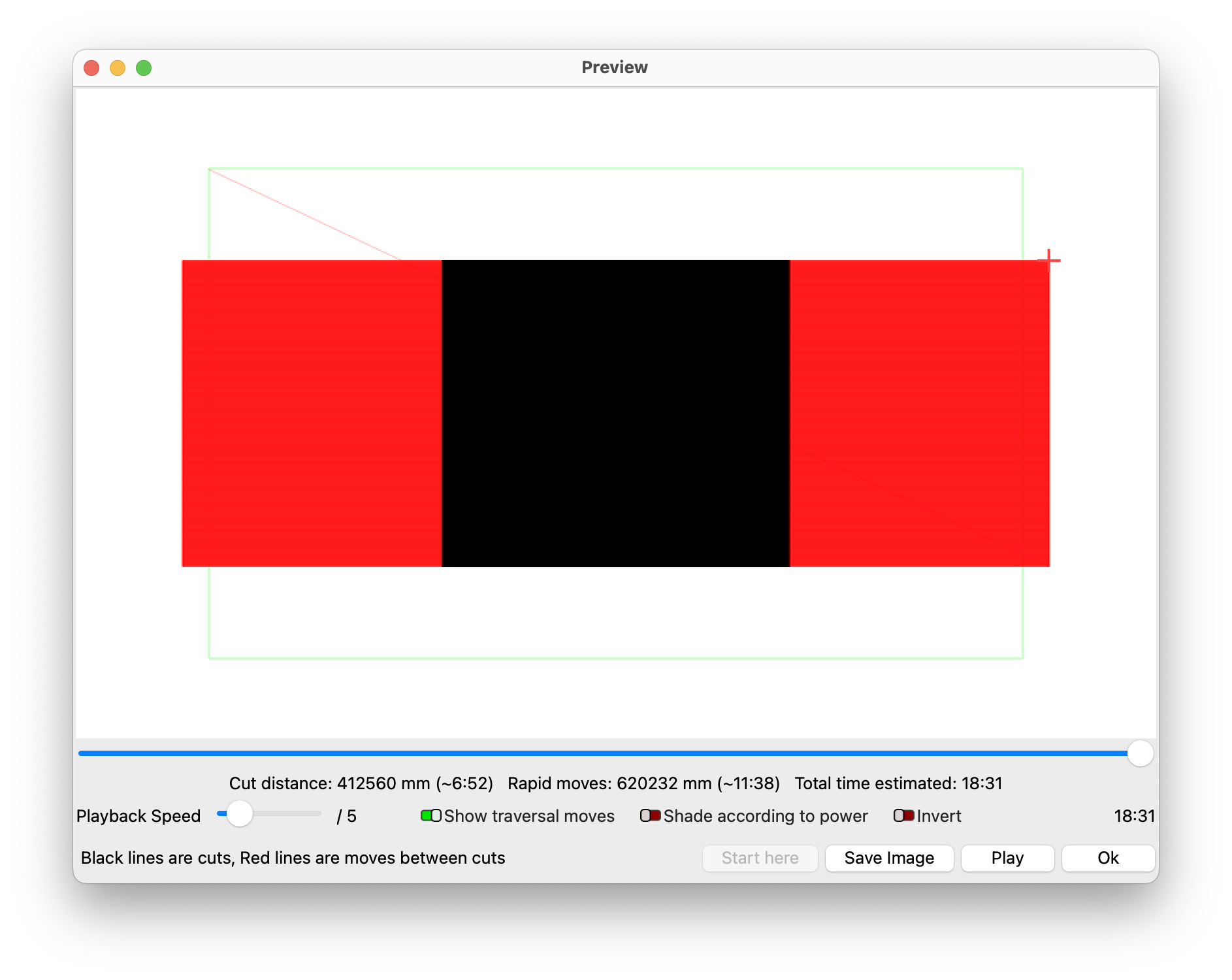Click the Cut distance readout
This screenshot has height=980, width=1232.
[361, 783]
